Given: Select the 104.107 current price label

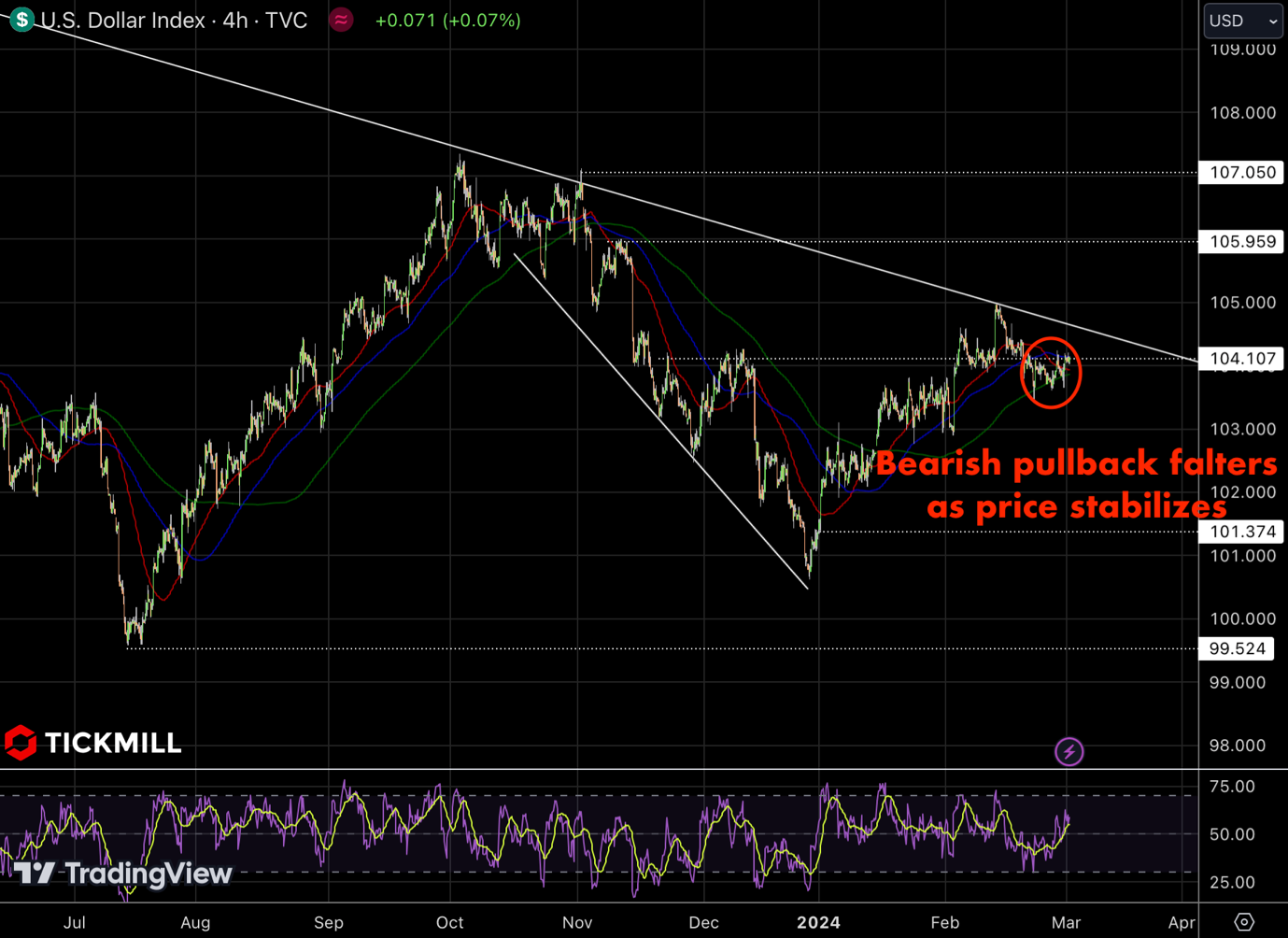Looking at the screenshot, I should point(1241,359).
